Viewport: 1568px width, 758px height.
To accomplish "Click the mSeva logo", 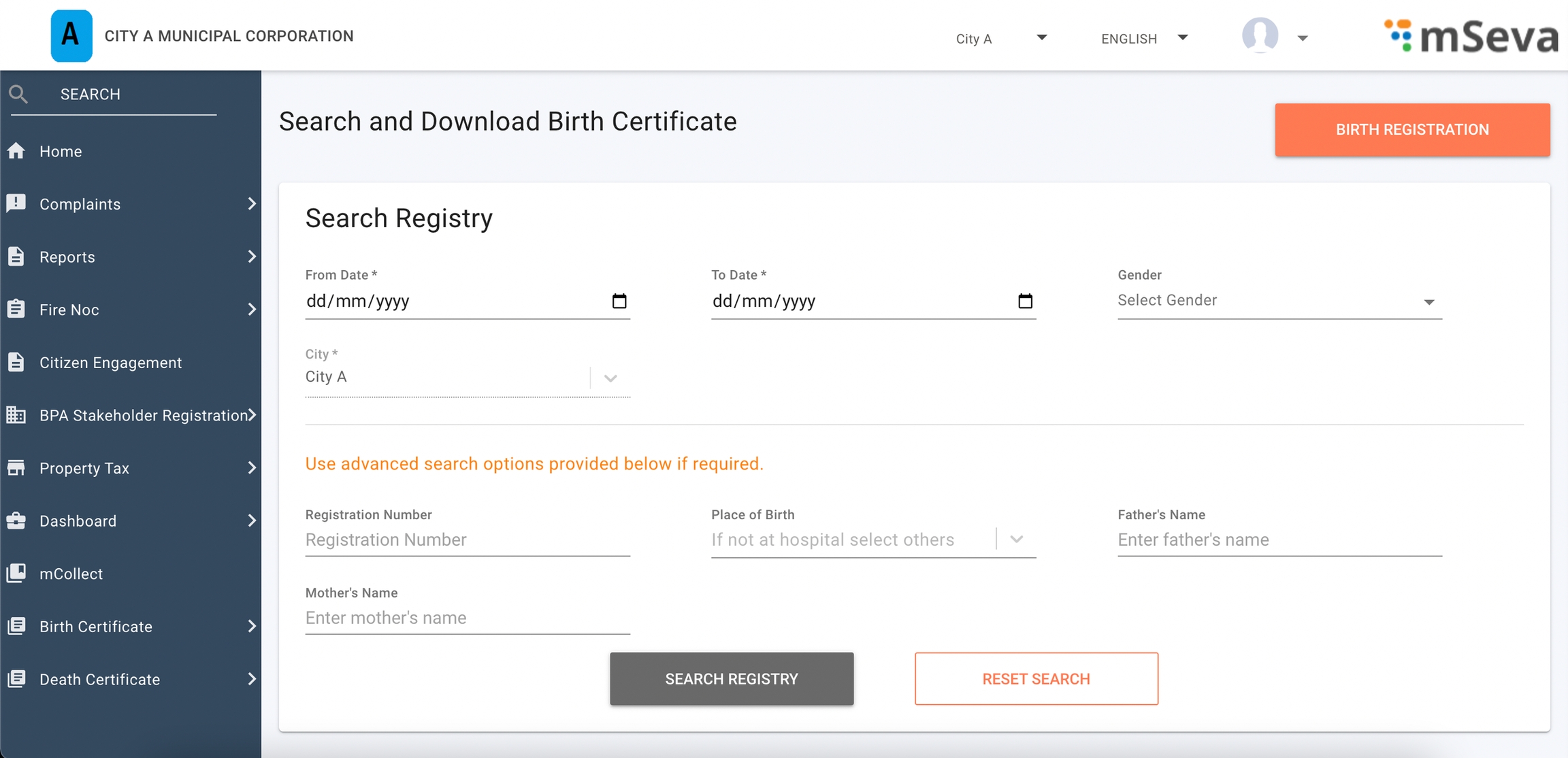I will coord(1471,36).
